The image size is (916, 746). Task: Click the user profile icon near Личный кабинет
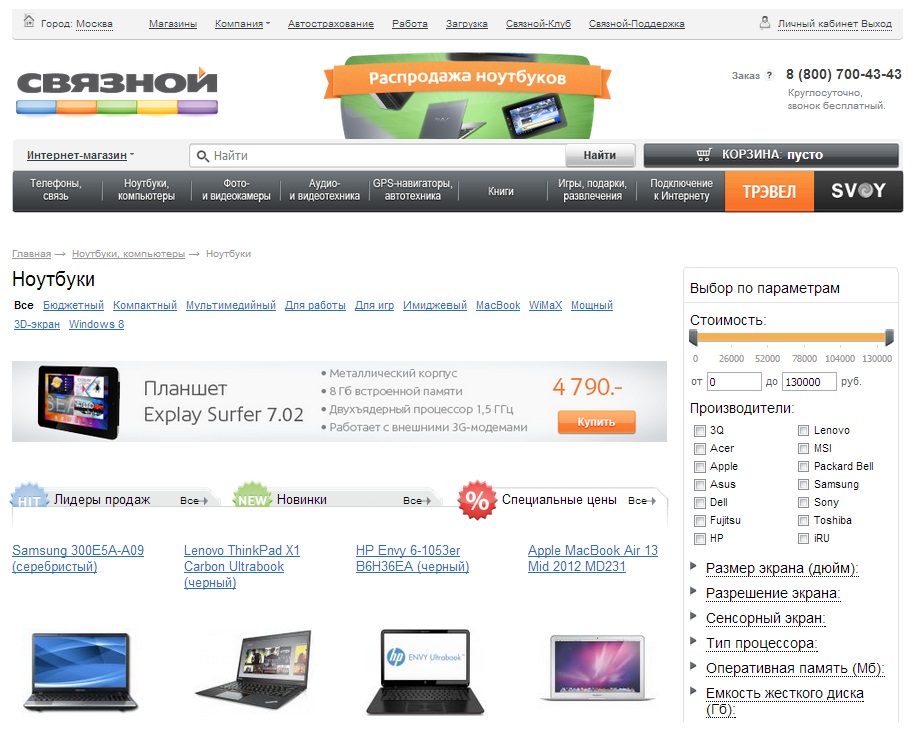[x=765, y=22]
